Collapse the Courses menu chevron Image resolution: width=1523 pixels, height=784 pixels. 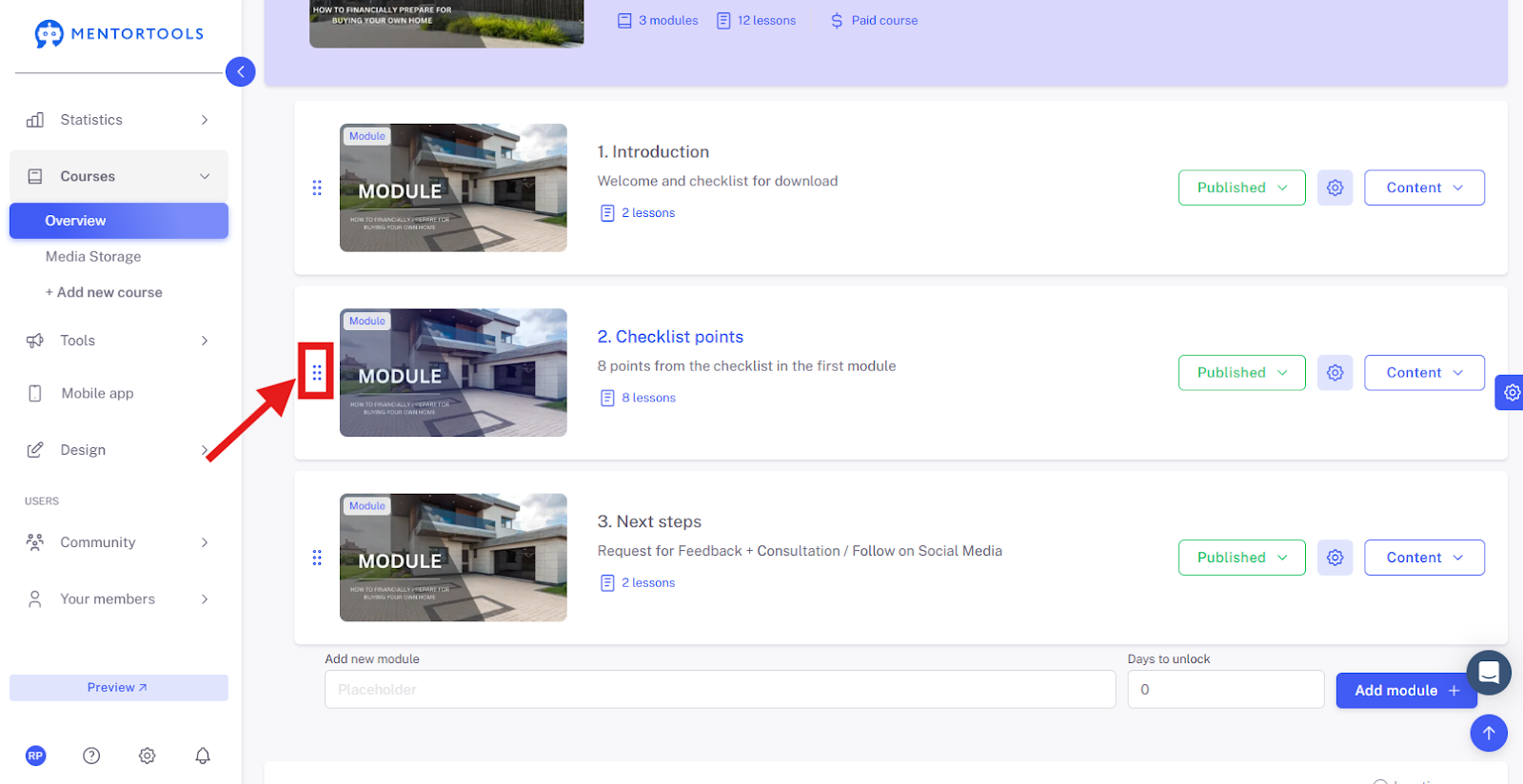point(205,176)
